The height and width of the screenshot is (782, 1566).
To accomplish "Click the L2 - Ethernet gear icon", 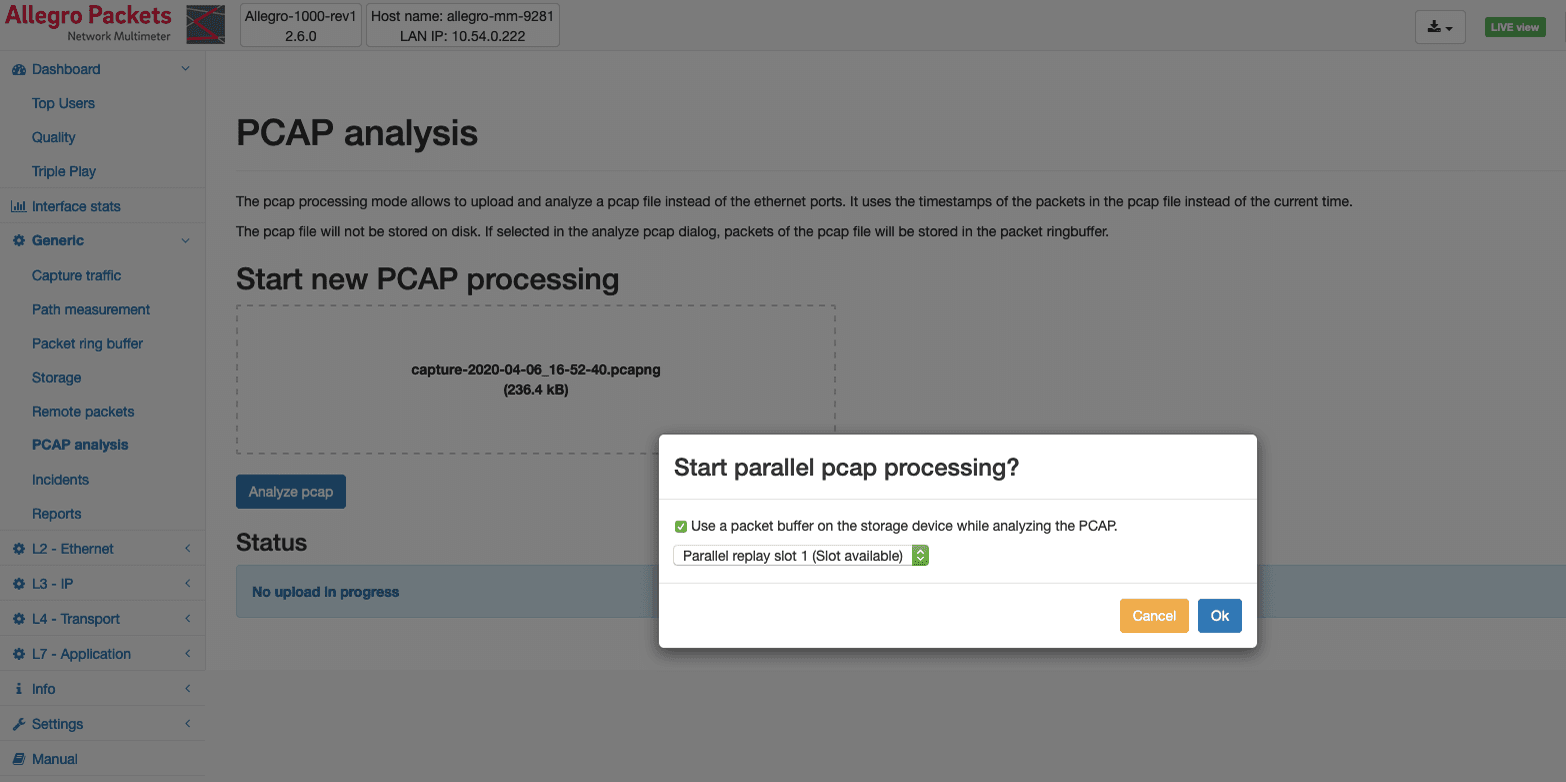I will pyautogui.click(x=18, y=548).
